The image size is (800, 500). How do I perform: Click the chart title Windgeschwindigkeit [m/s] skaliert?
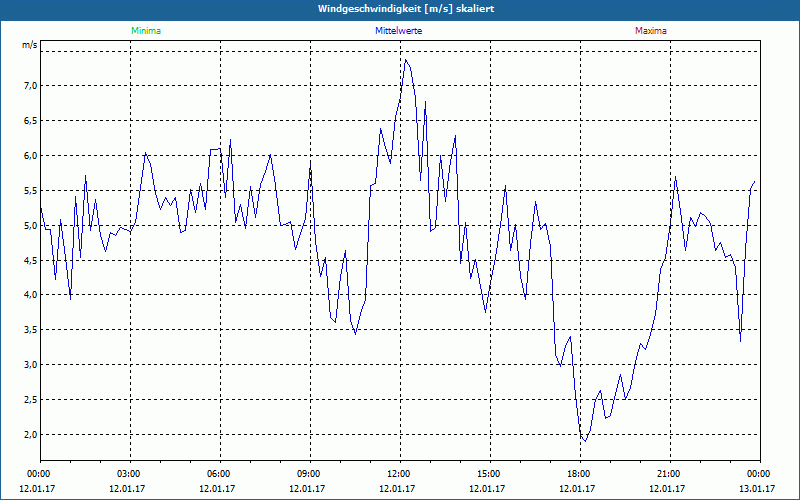point(406,9)
